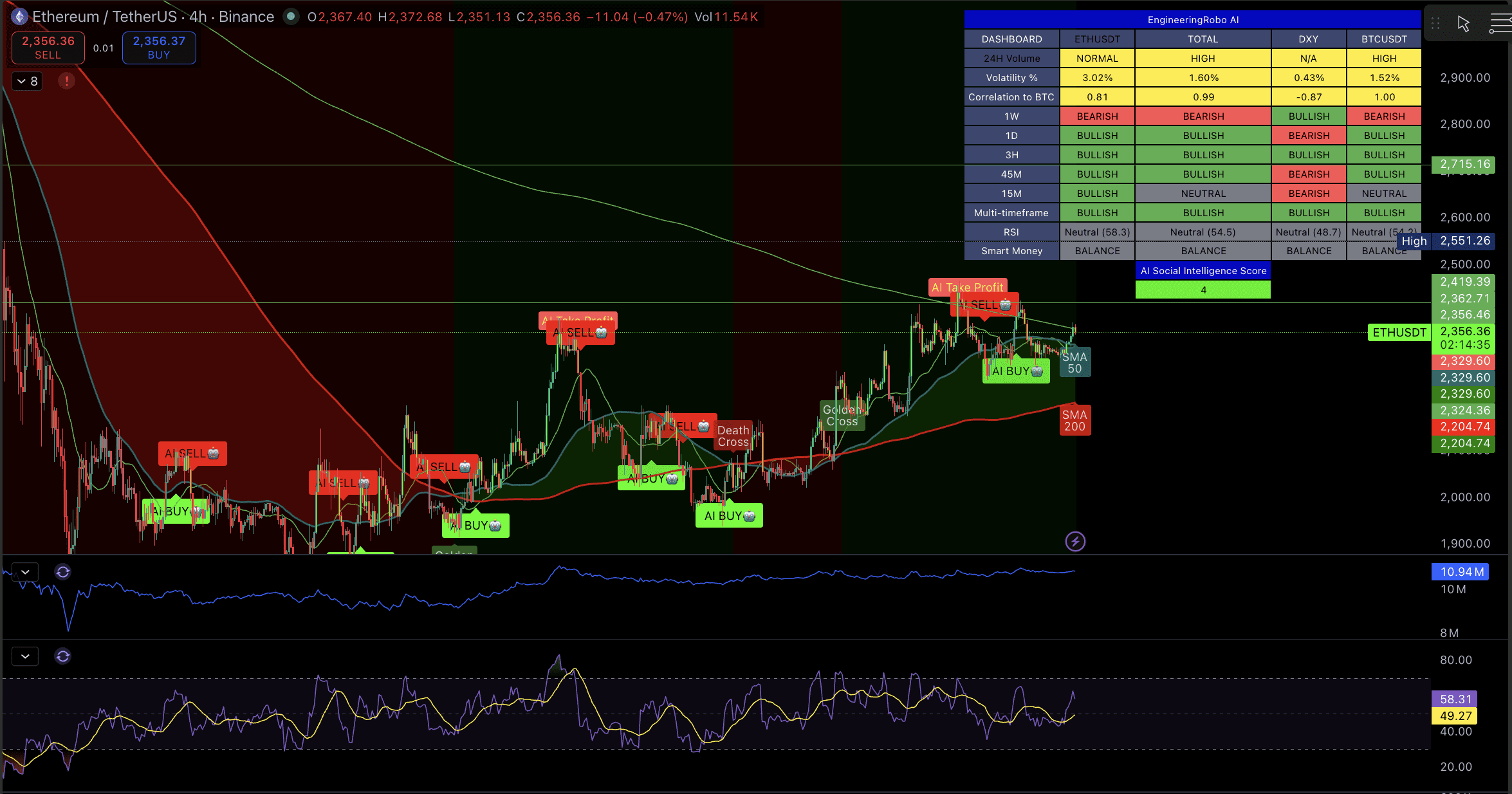Viewport: 1512px width, 794px height.
Task: Collapse the volume indicator pane with its chevron
Action: click(x=24, y=571)
